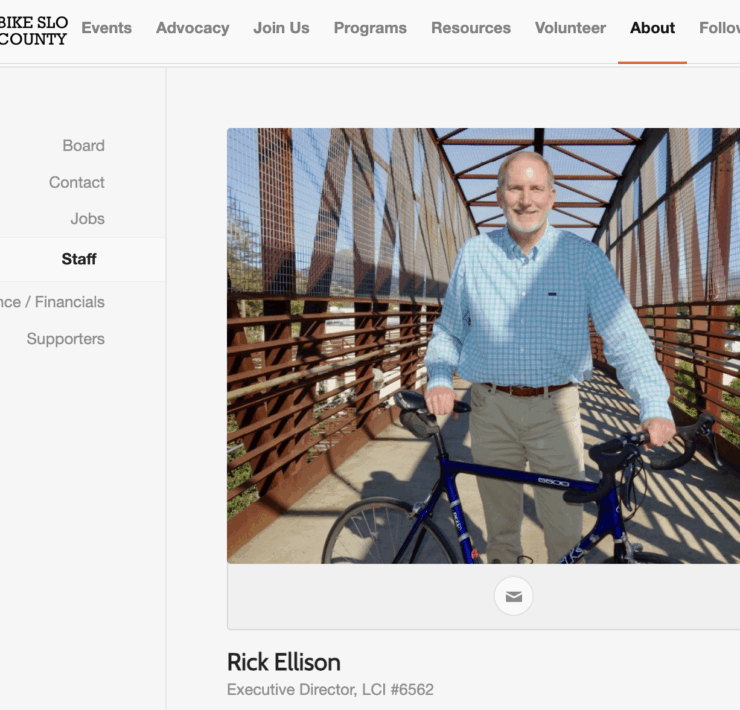Viewport: 740px width, 710px height.
Task: Open the Contact sidebar link
Action: (77, 182)
